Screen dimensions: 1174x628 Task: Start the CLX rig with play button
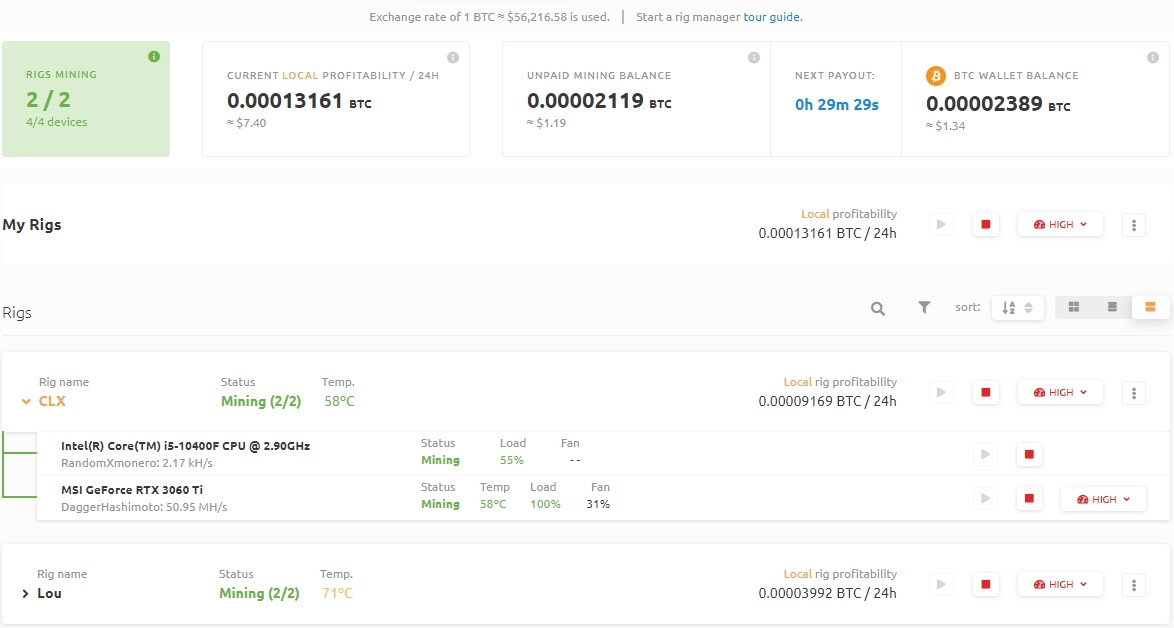point(941,392)
